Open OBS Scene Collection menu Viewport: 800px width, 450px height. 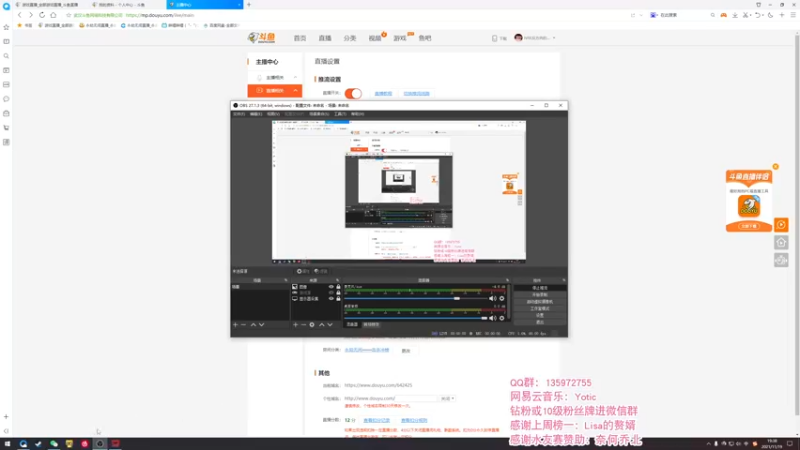point(319,114)
